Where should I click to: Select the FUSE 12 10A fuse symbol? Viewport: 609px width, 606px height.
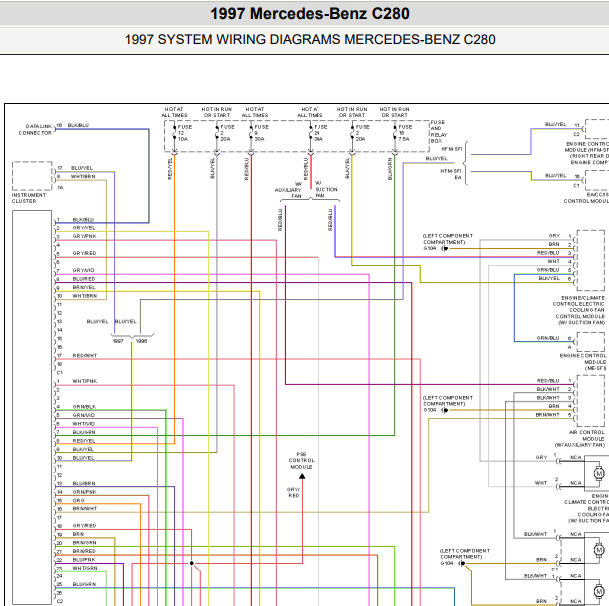click(x=174, y=134)
